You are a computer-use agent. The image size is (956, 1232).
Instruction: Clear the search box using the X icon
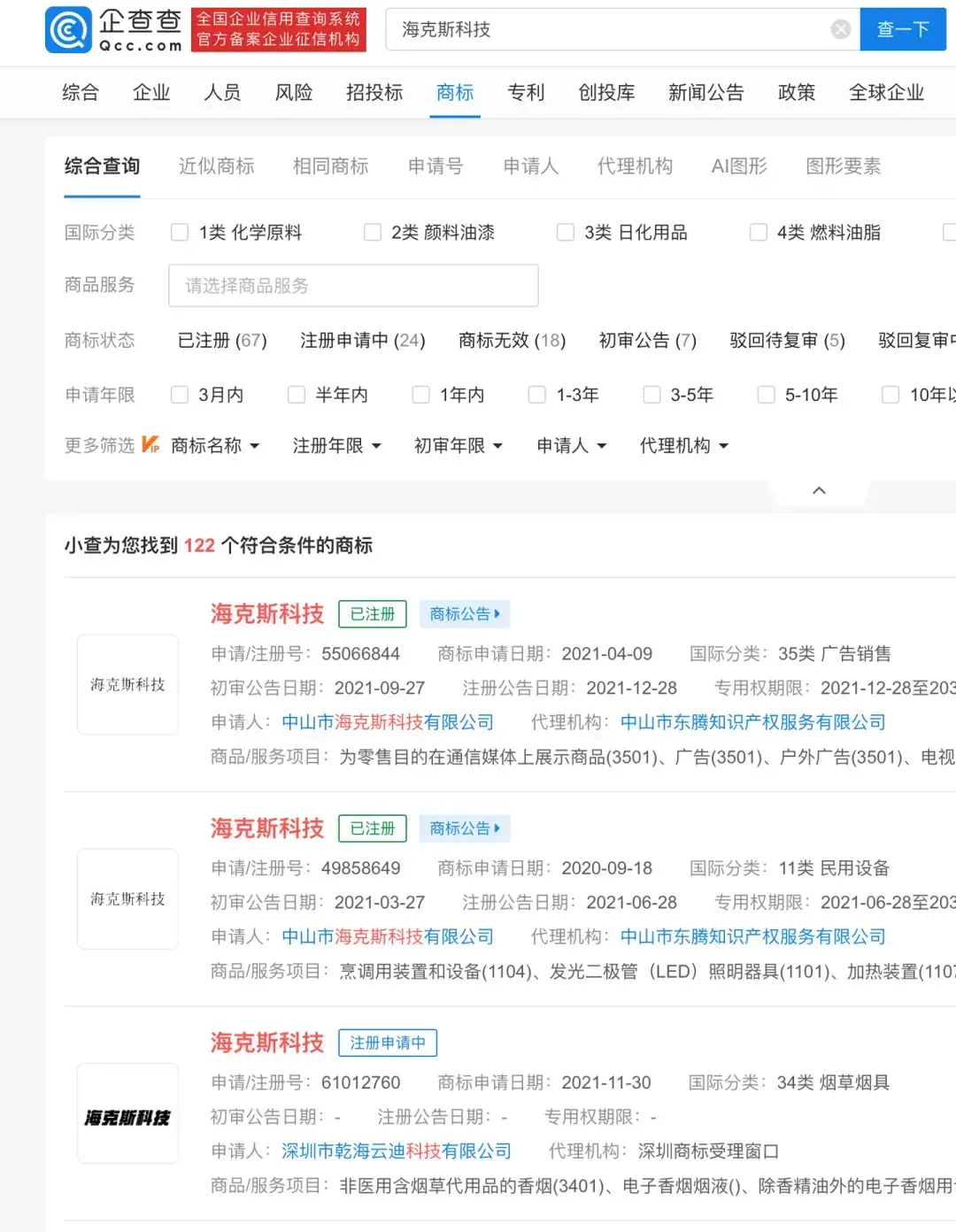click(839, 29)
